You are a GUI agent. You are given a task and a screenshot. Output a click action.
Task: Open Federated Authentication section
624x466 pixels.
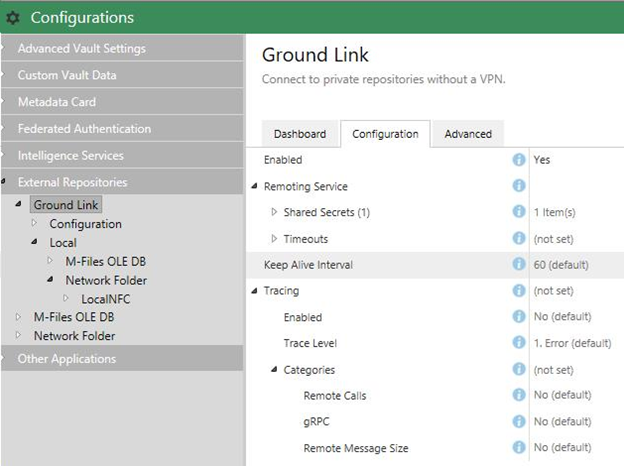(x=122, y=129)
